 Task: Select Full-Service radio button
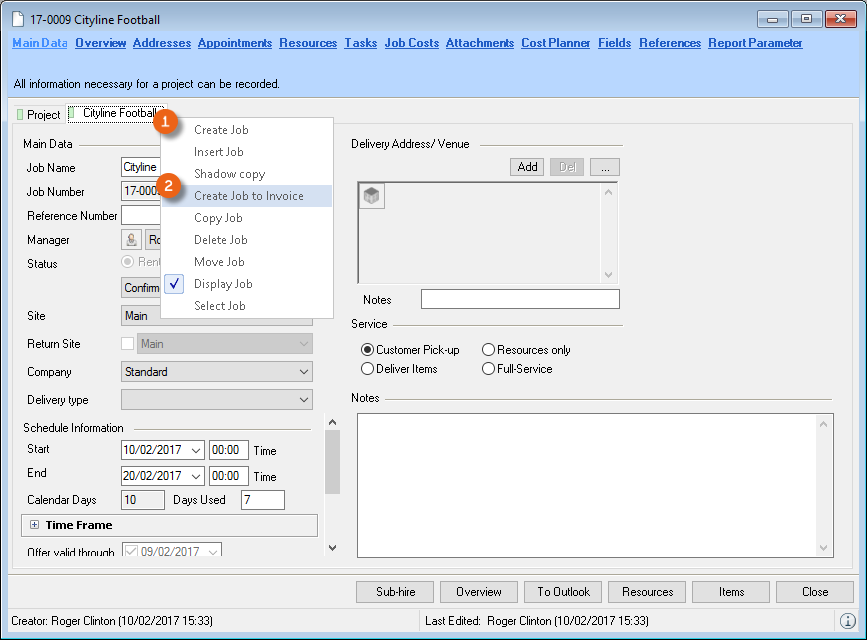(x=488, y=369)
